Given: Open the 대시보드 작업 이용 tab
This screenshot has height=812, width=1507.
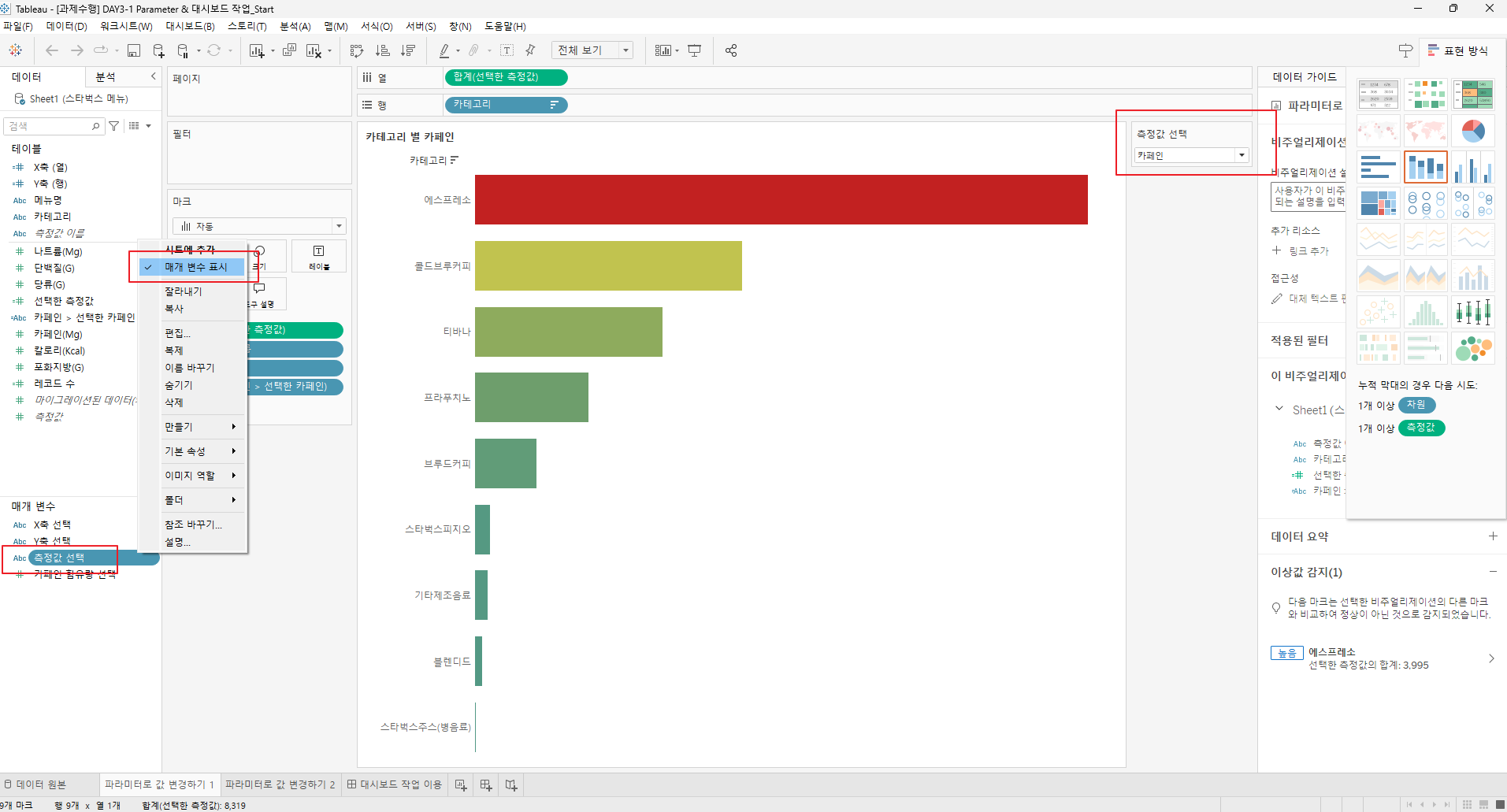Looking at the screenshot, I should coord(395,784).
